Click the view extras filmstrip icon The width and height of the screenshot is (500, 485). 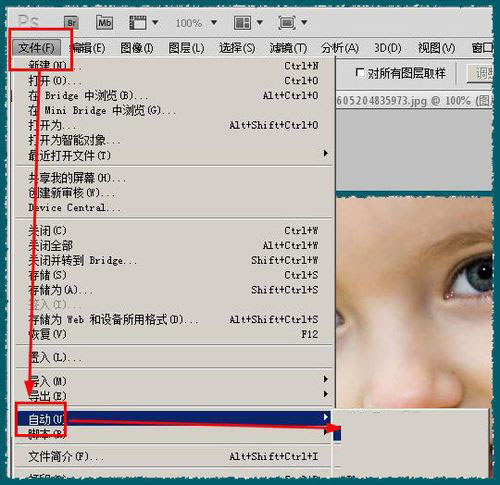click(x=138, y=23)
